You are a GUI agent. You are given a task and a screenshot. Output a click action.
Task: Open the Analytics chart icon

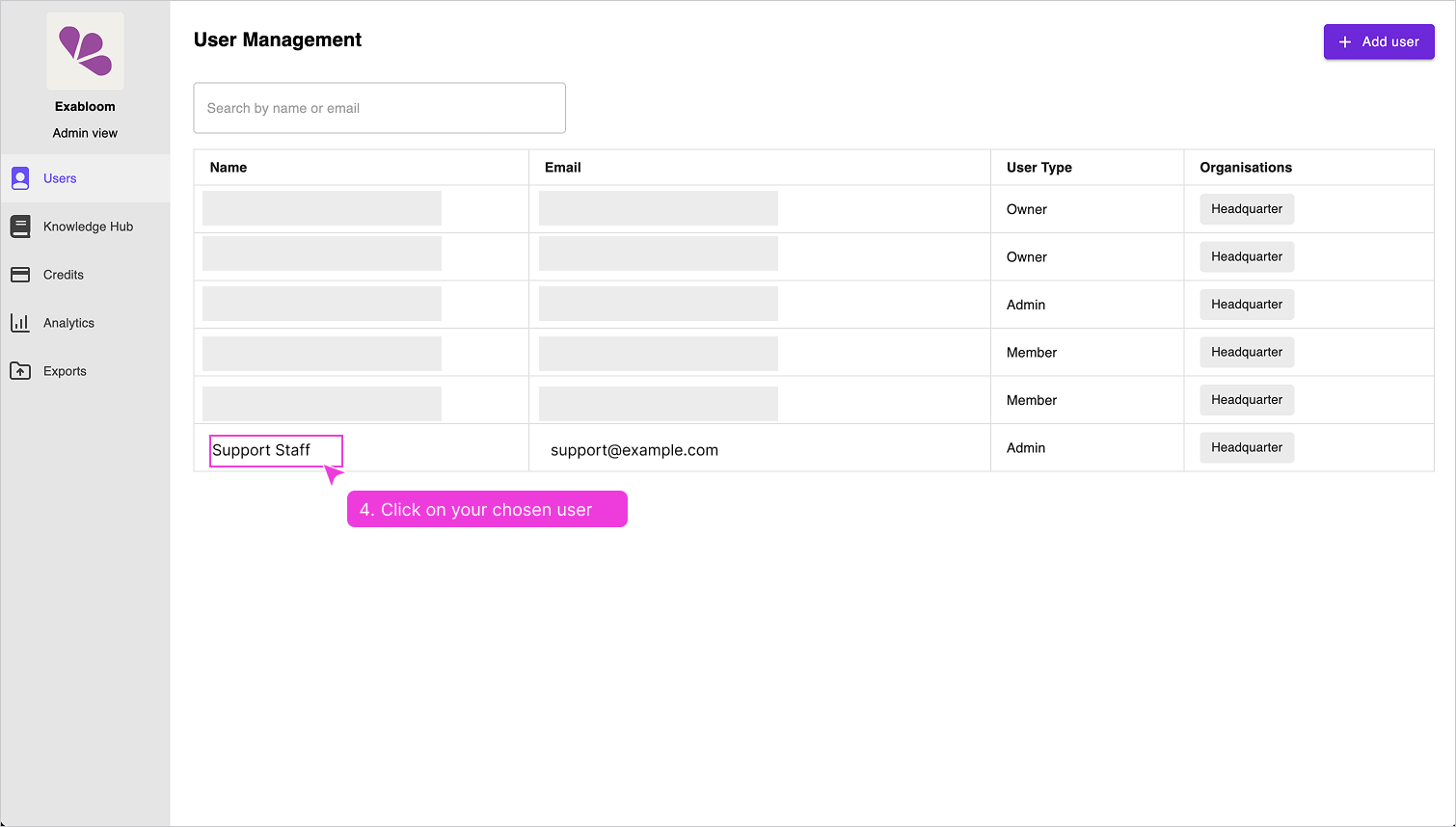(20, 323)
